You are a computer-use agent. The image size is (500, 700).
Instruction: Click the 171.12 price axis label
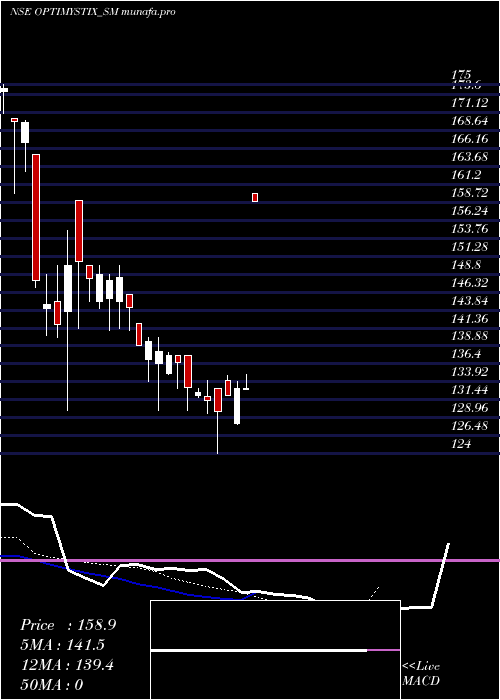470,103
